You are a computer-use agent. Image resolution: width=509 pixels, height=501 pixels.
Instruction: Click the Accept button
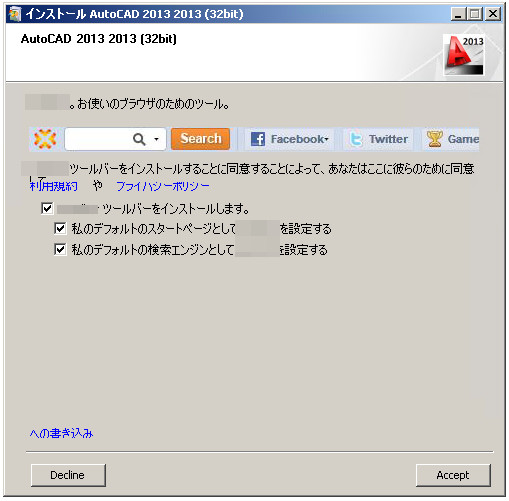[453, 475]
